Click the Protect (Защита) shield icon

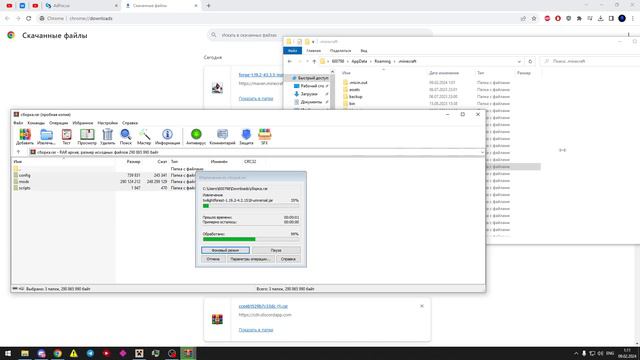click(x=246, y=137)
